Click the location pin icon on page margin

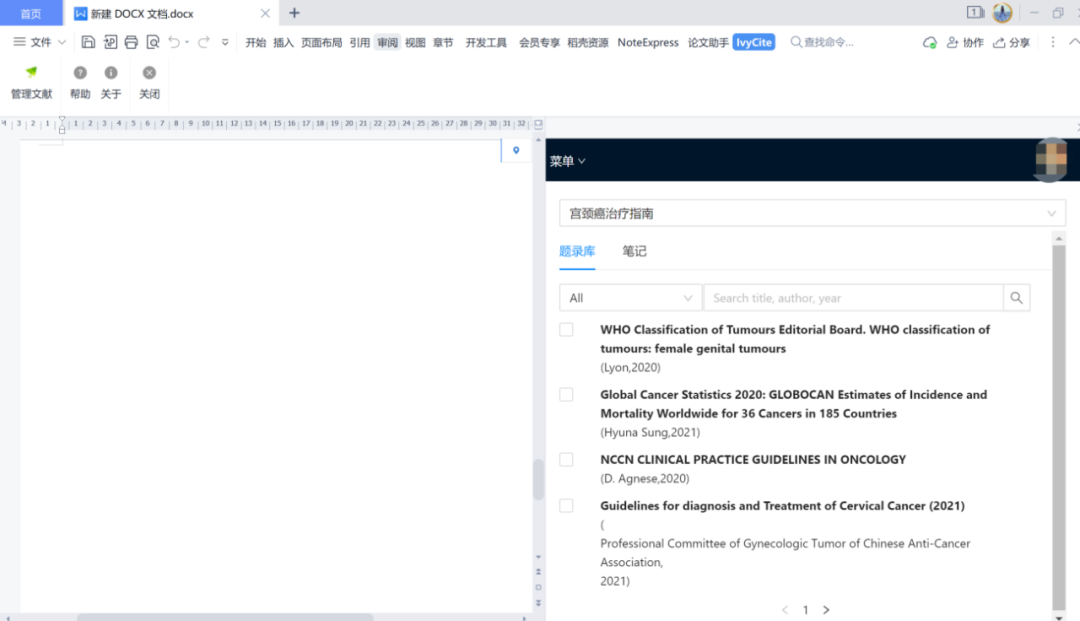pyautogui.click(x=516, y=150)
